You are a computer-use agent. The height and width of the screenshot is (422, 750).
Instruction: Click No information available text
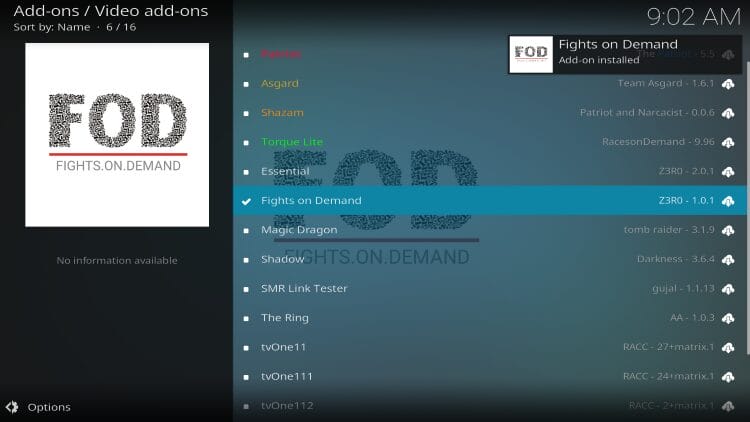pyautogui.click(x=117, y=261)
